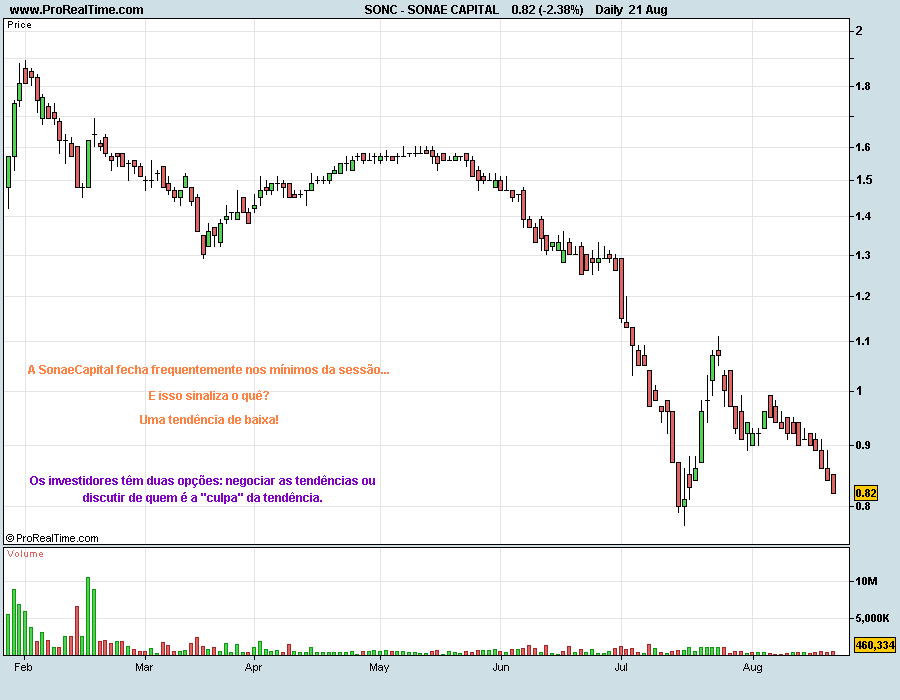Click the 0.82 (-2.38%) quote value
Image resolution: width=900 pixels, height=700 pixels.
click(547, 10)
